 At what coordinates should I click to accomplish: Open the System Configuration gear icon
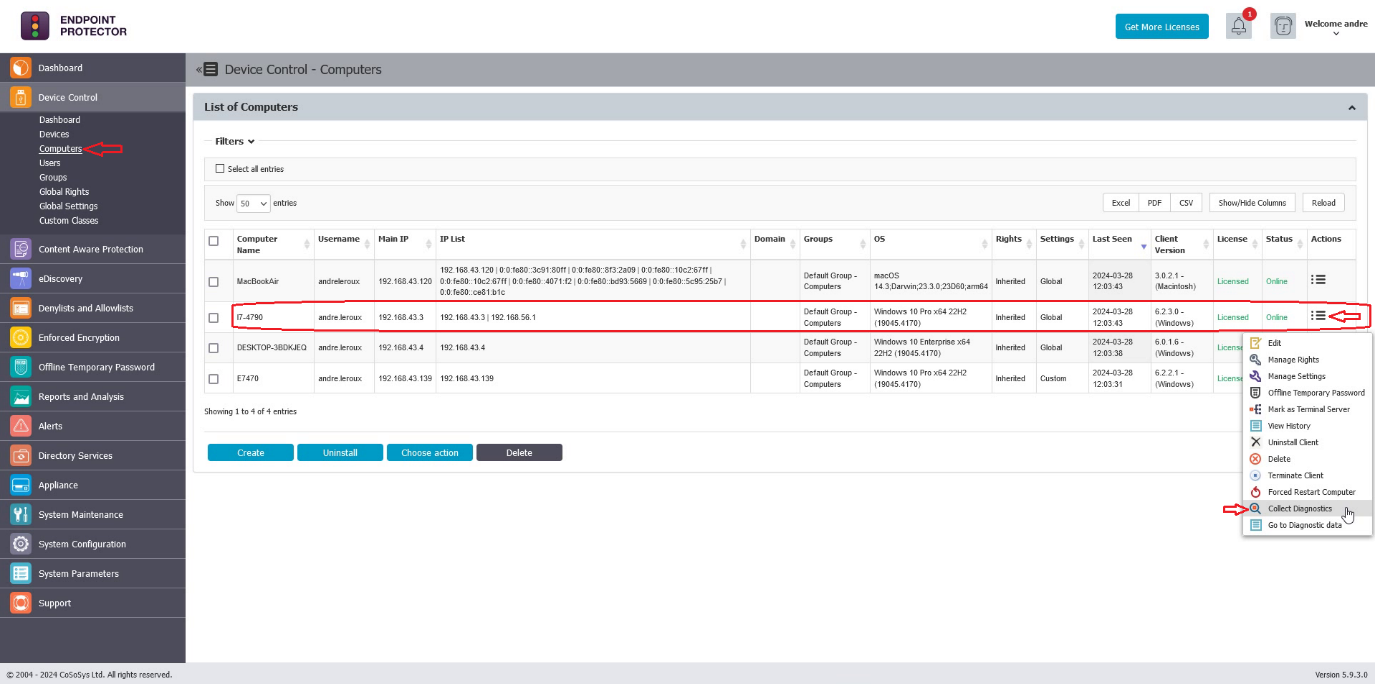click(x=21, y=544)
